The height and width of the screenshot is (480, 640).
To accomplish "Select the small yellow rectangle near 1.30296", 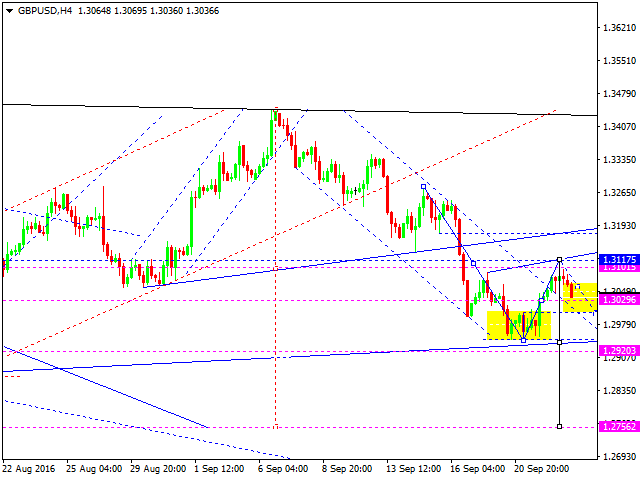I will pos(580,298).
